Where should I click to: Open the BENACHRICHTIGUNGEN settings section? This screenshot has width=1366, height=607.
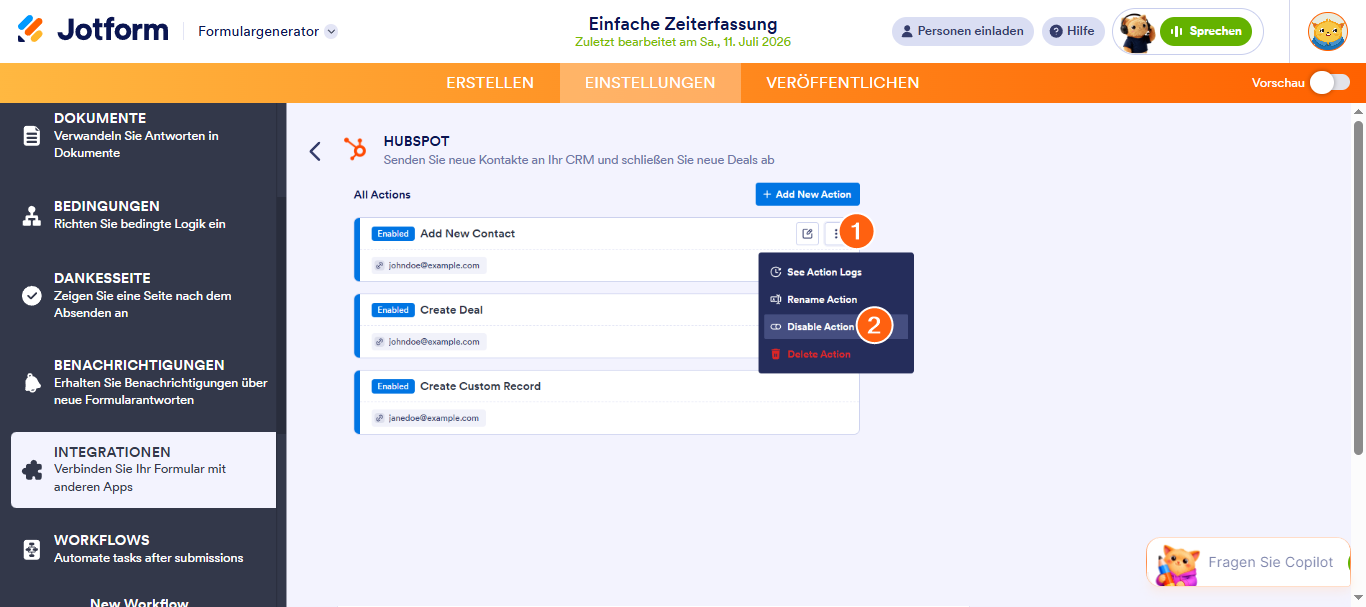pos(143,382)
